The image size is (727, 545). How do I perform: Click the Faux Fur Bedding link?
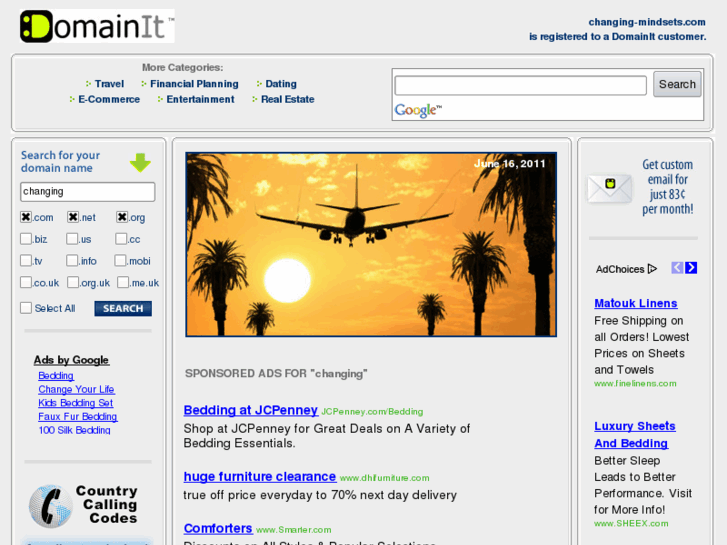pyautogui.click(x=77, y=417)
